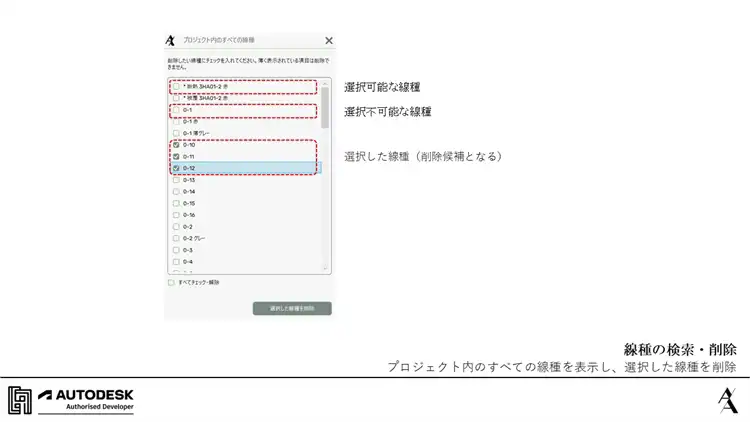The image size is (750, 422).
Task: Select the 0-4 row in list
Action: point(246,262)
